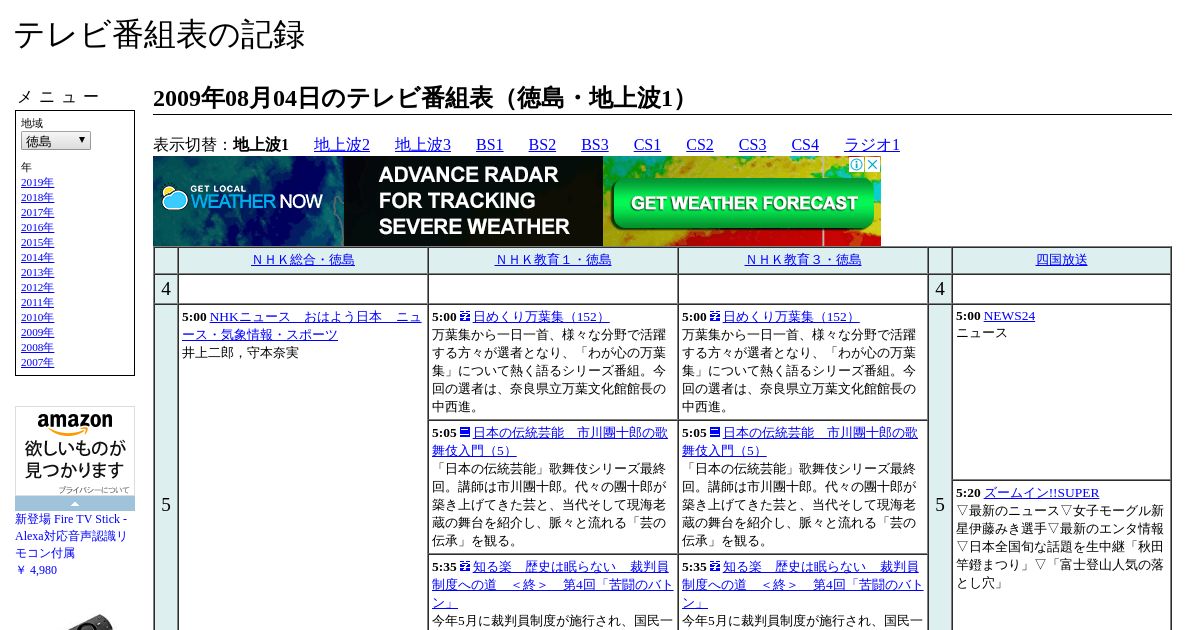Viewport: 1200px width, 630px height.
Task: Open the ad info icon on weather banner
Action: coord(857,165)
